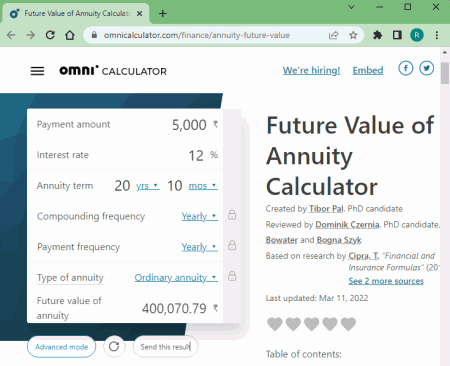
Task: Open Ordinary annuity type dropdown
Action: pos(176,278)
